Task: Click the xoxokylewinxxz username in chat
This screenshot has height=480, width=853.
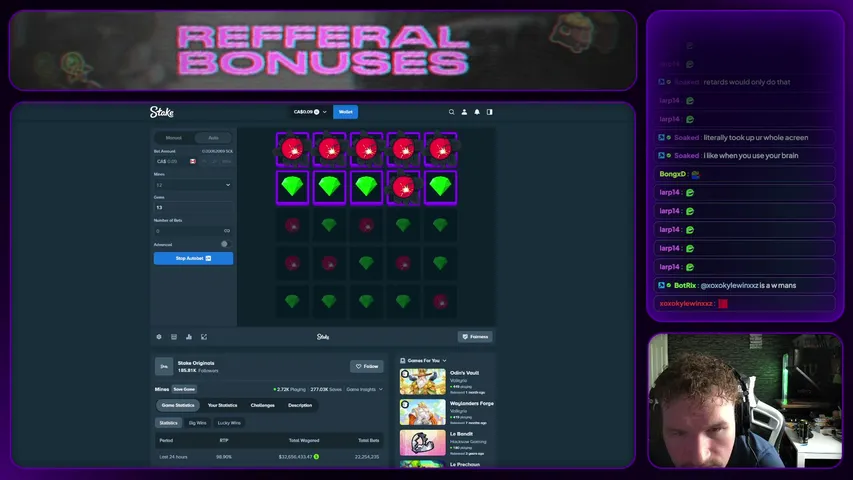Action: pos(686,304)
